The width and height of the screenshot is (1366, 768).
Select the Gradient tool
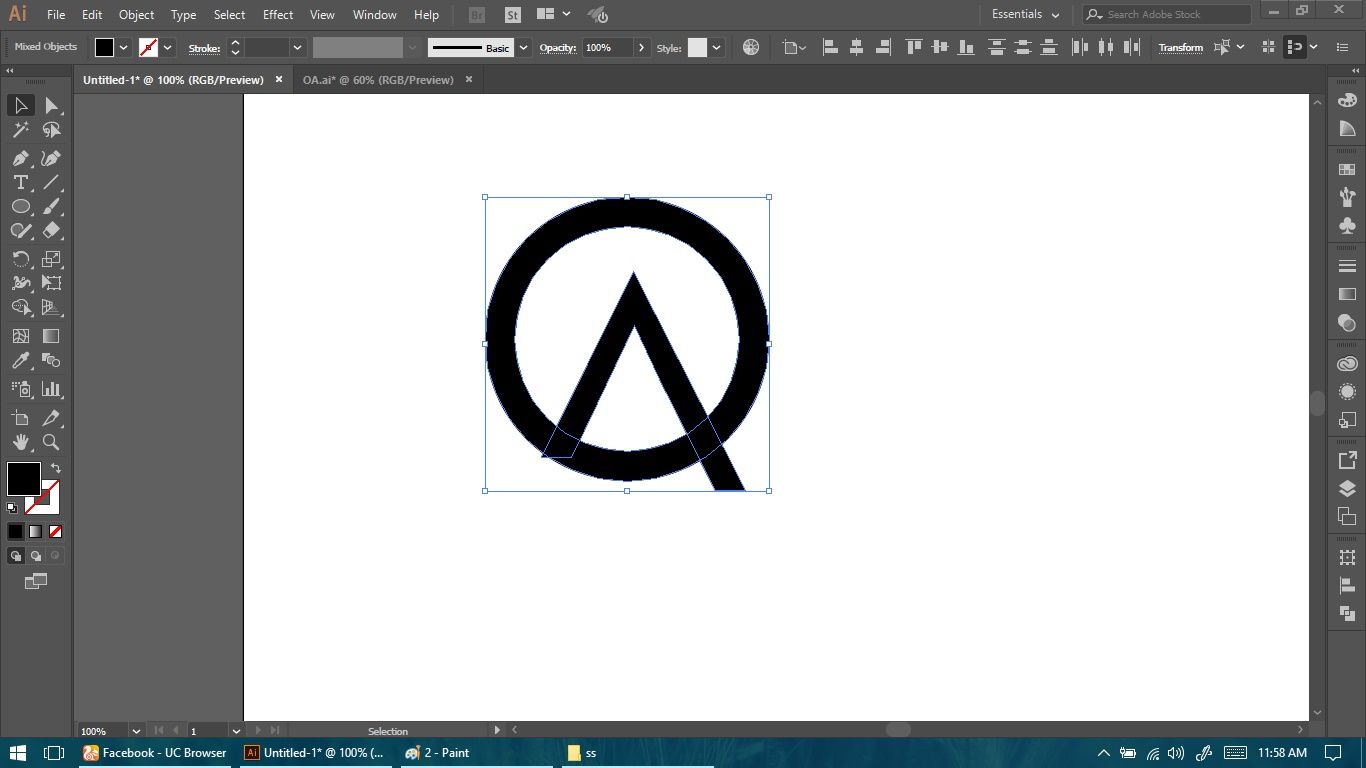click(51, 336)
